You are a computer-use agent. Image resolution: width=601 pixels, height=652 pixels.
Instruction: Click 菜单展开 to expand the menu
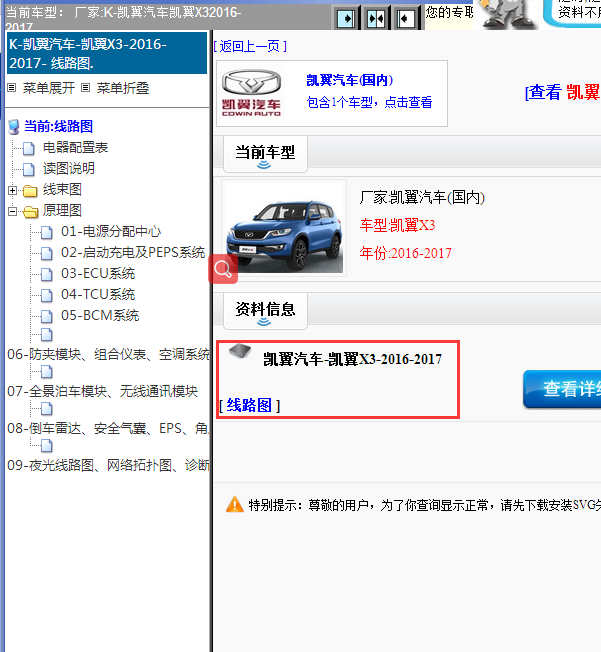pos(49,88)
